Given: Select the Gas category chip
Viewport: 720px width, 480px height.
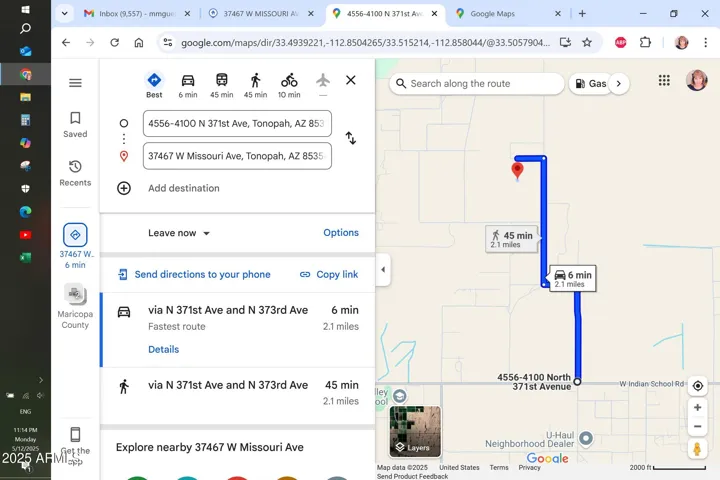Looking at the screenshot, I should pyautogui.click(x=591, y=84).
